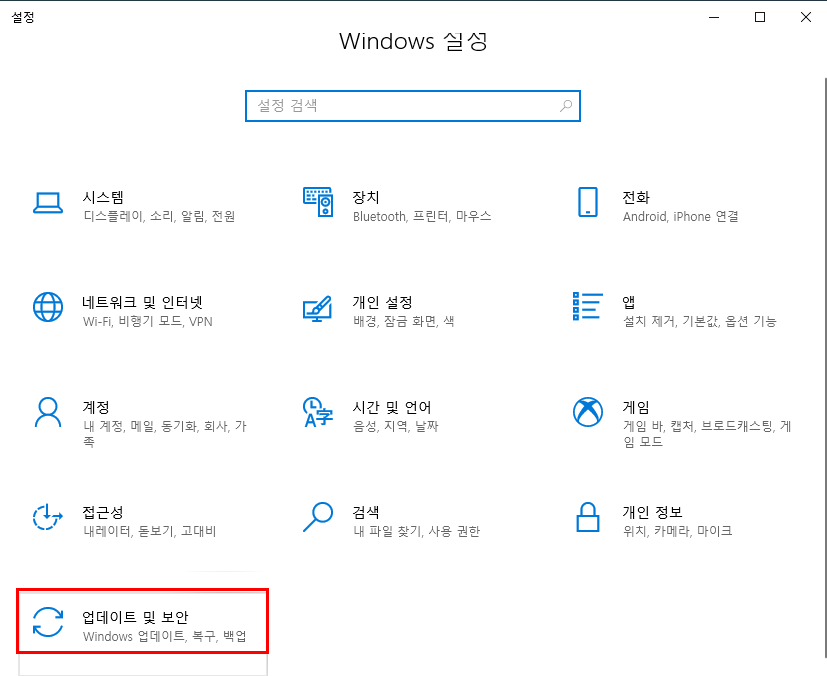The width and height of the screenshot is (827, 676).
Task: Open the 시스템 laptop icon
Action: coord(48,203)
